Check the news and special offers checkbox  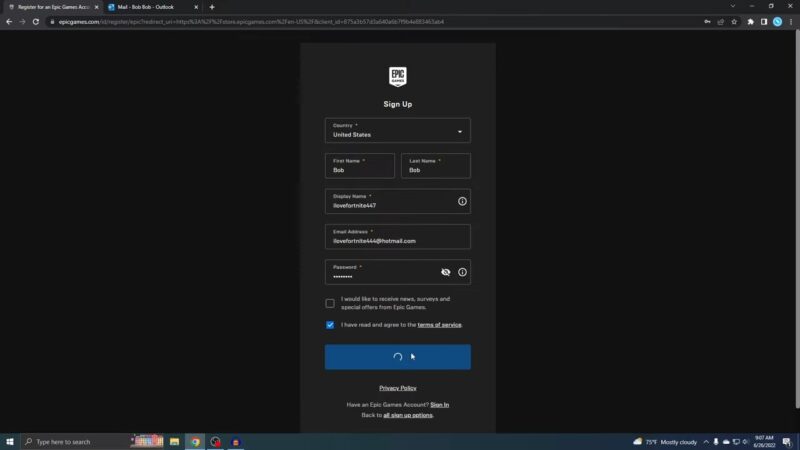click(330, 304)
